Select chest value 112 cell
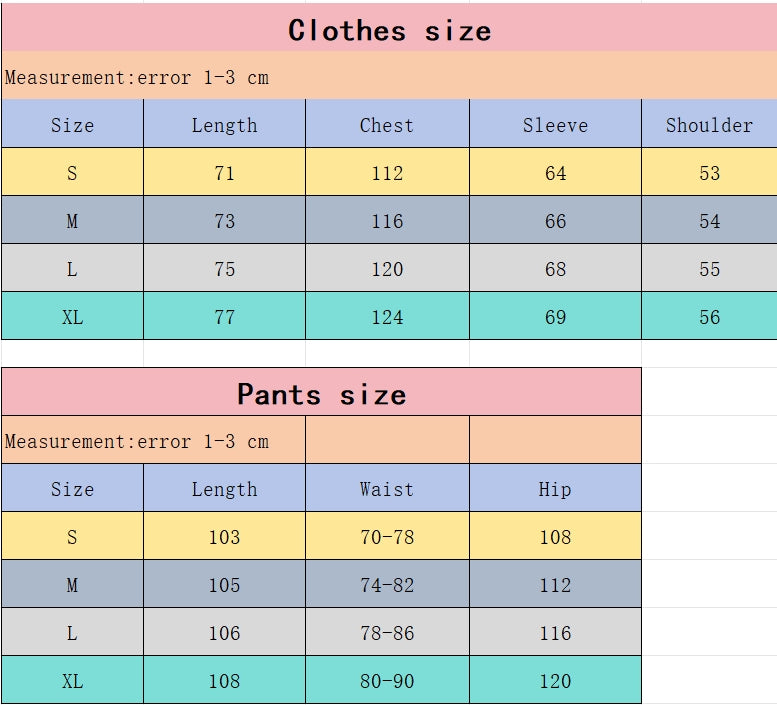 pos(387,173)
